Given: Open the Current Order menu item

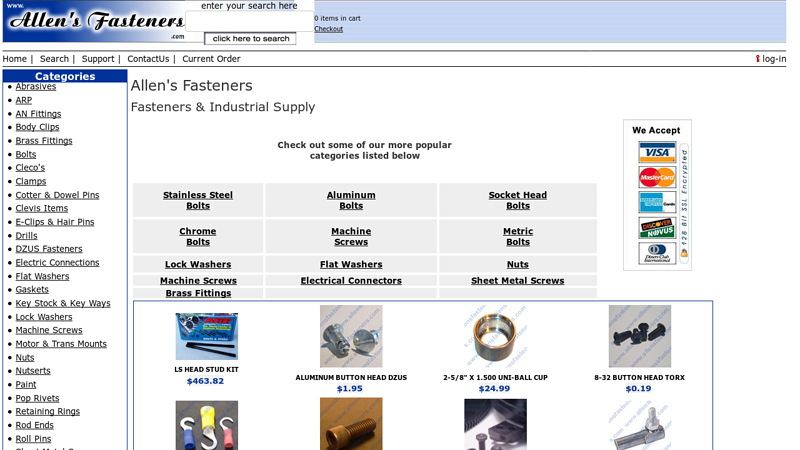Looking at the screenshot, I should click(x=211, y=59).
